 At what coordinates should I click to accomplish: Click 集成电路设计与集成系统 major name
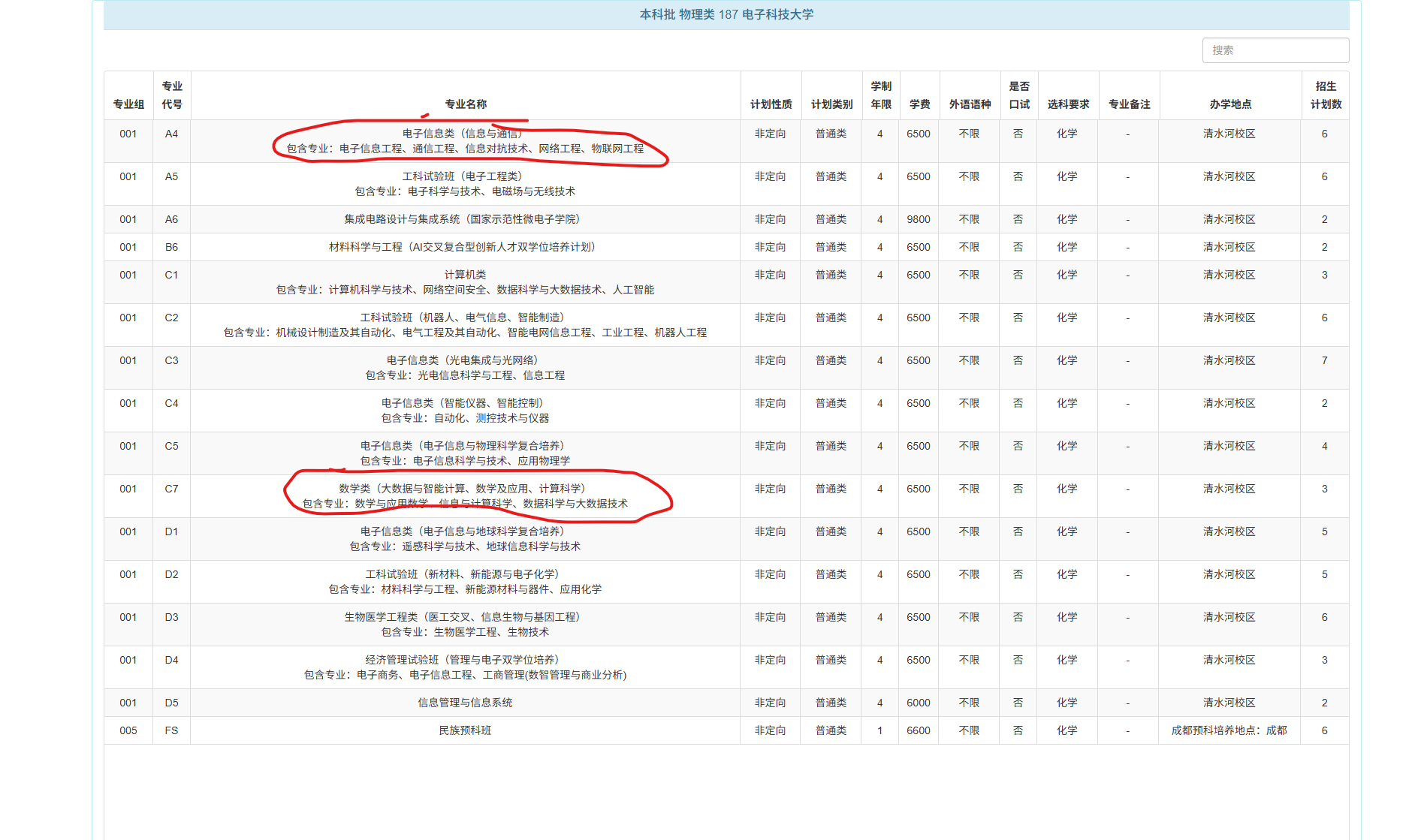pyautogui.click(x=465, y=219)
